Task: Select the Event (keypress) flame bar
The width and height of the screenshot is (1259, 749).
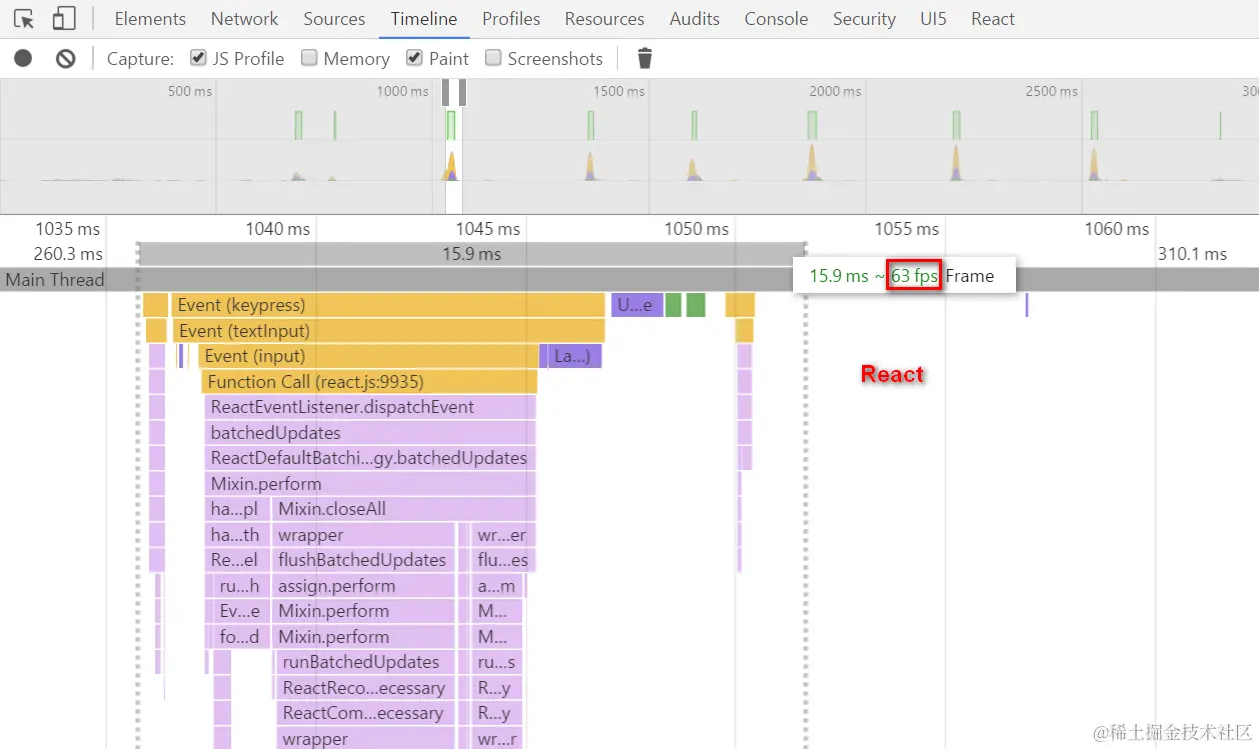Action: tap(388, 305)
